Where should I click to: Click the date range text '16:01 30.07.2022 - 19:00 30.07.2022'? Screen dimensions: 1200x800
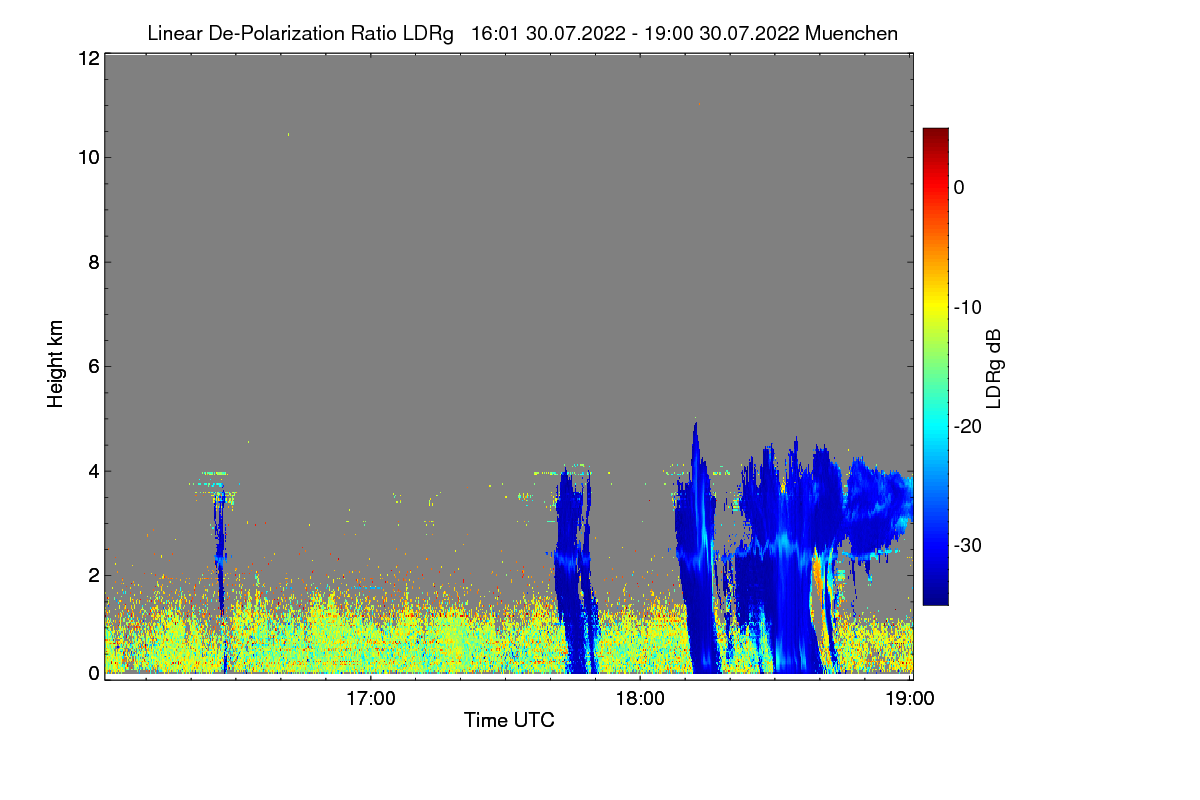tap(634, 33)
